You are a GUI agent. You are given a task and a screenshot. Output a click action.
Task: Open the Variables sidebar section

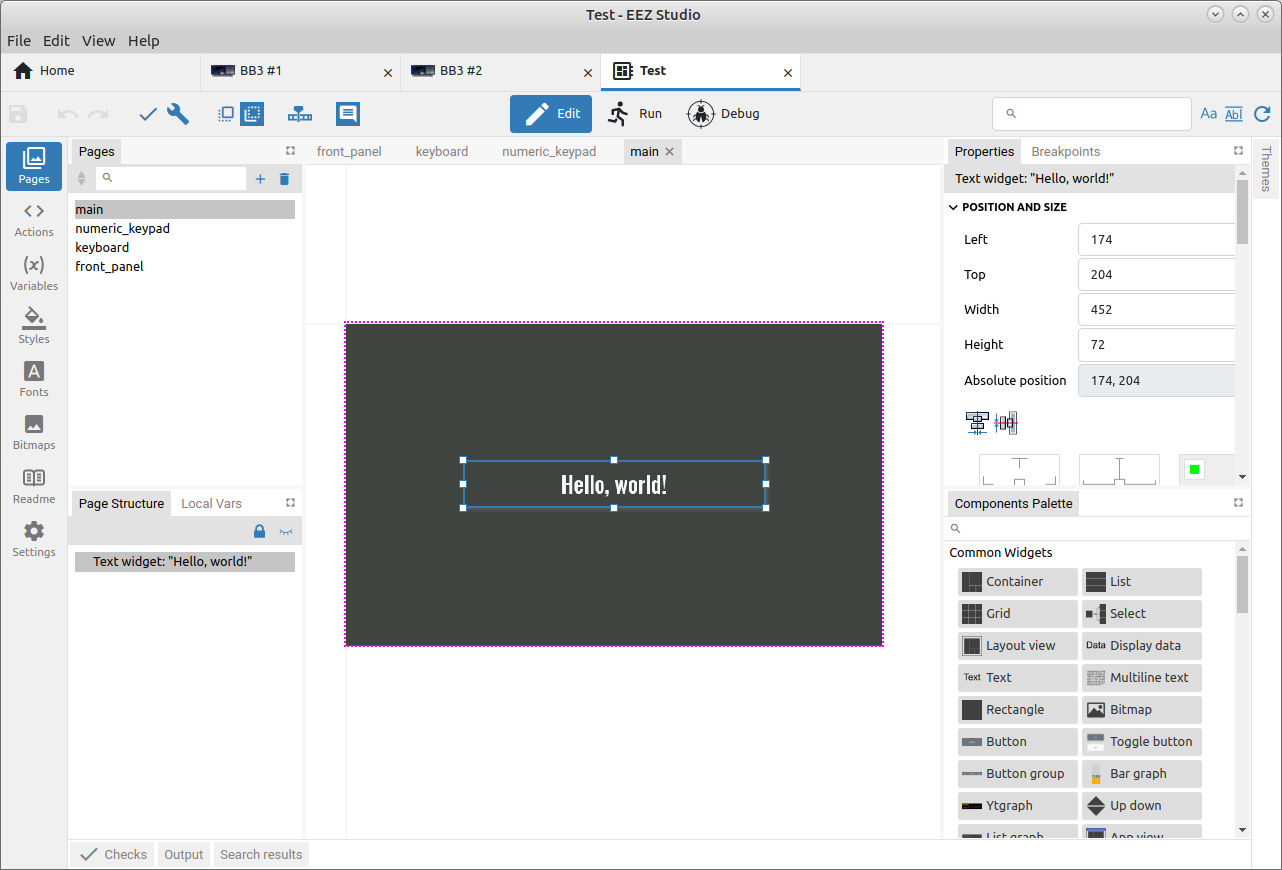click(34, 272)
